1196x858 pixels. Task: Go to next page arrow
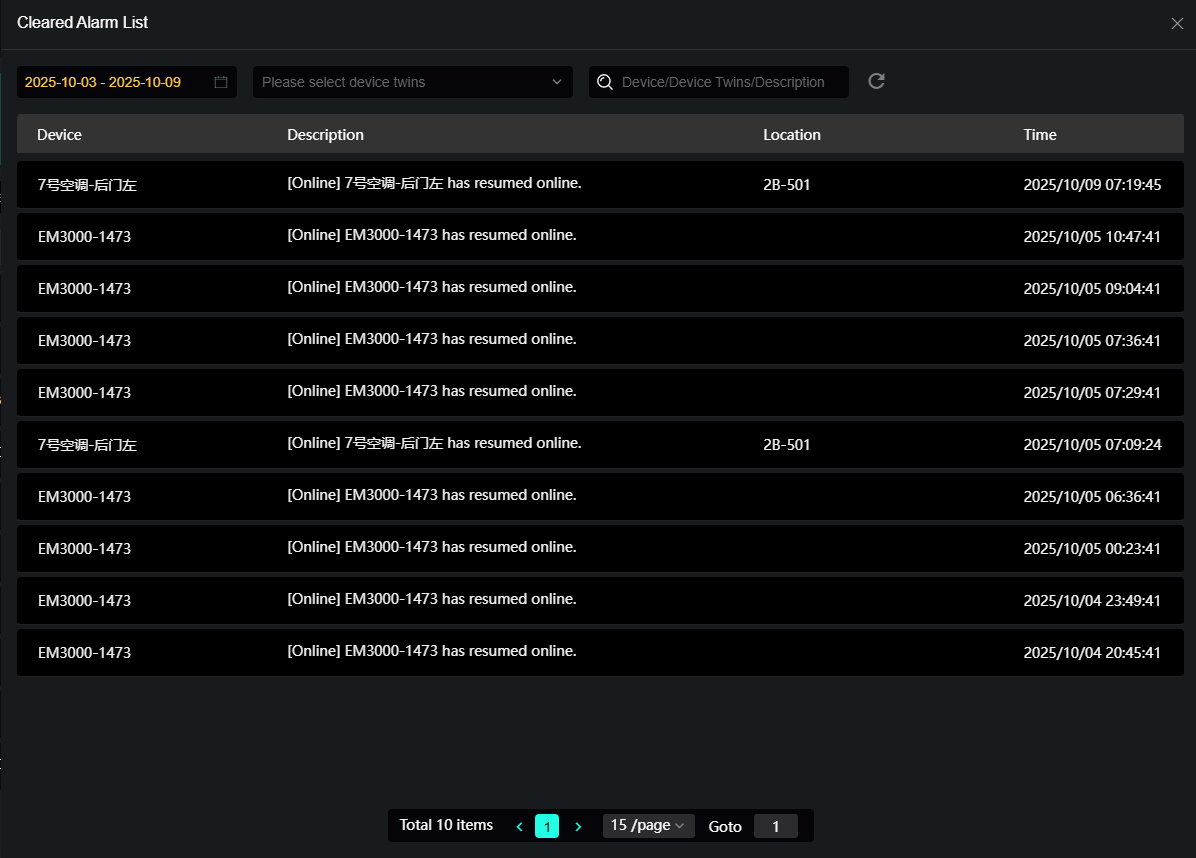click(578, 826)
